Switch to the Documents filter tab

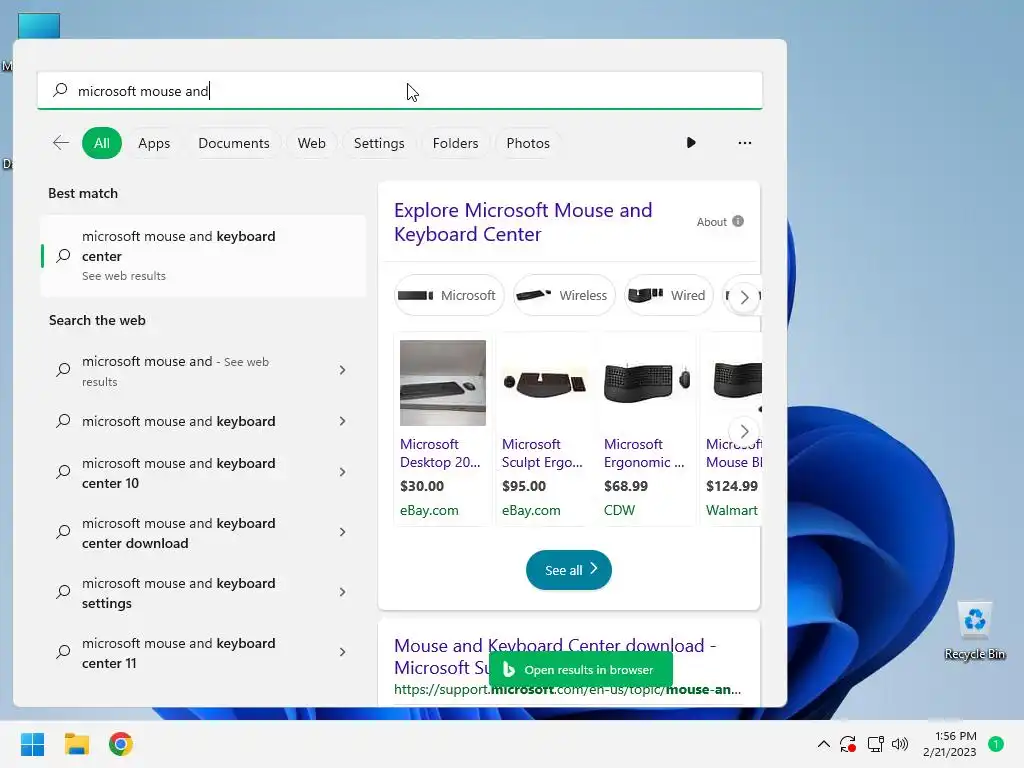click(234, 143)
